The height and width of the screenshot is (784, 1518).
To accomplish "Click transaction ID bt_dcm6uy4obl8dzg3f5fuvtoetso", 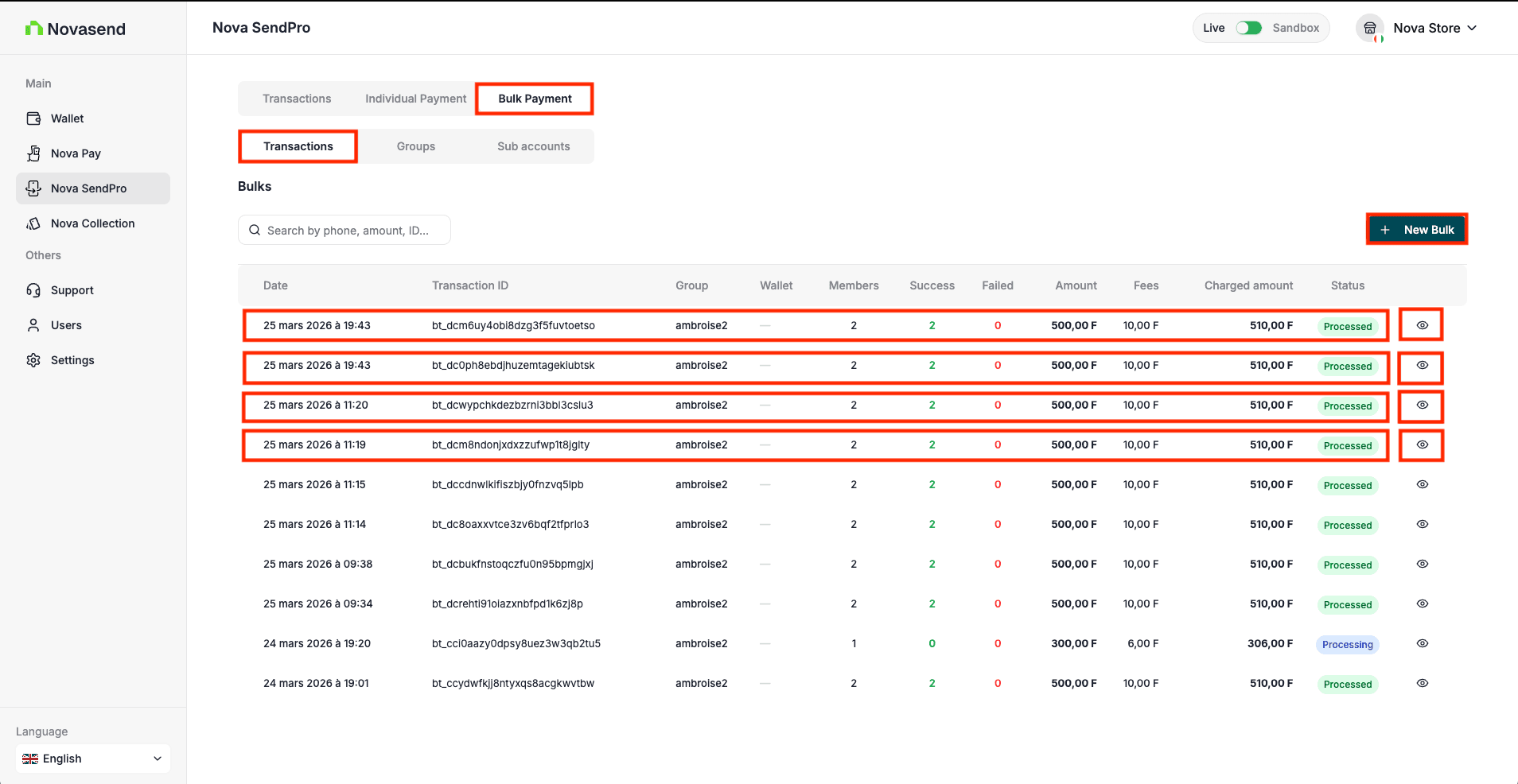I will coord(513,325).
